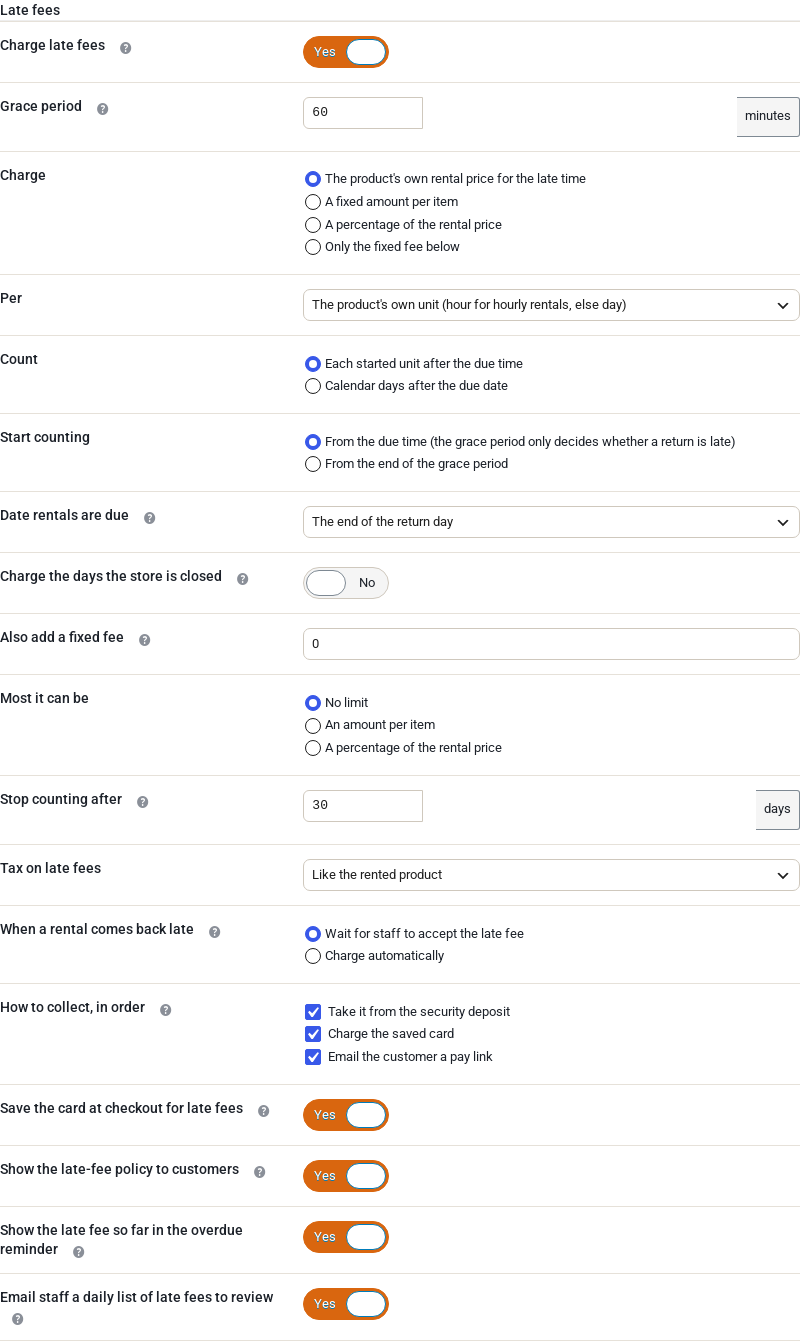Open help icon beside Also add a fixed fee
The image size is (800, 1341).
tap(144, 639)
